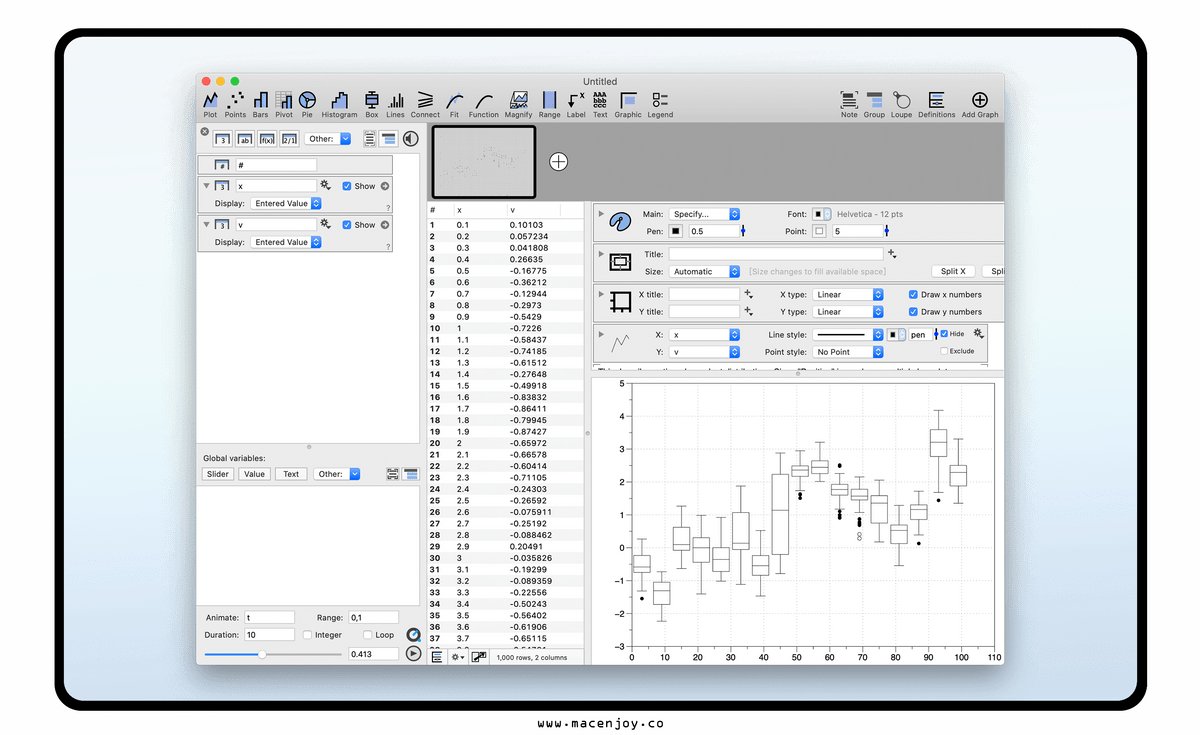The height and width of the screenshot is (735, 1200).
Task: Open Display dropdown for column x
Action: tap(286, 203)
